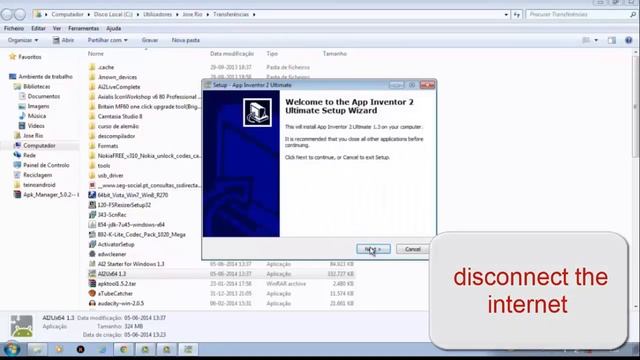Click Computador in the address breadcrumb
Viewport: 640px width, 360px height.
point(67,14)
